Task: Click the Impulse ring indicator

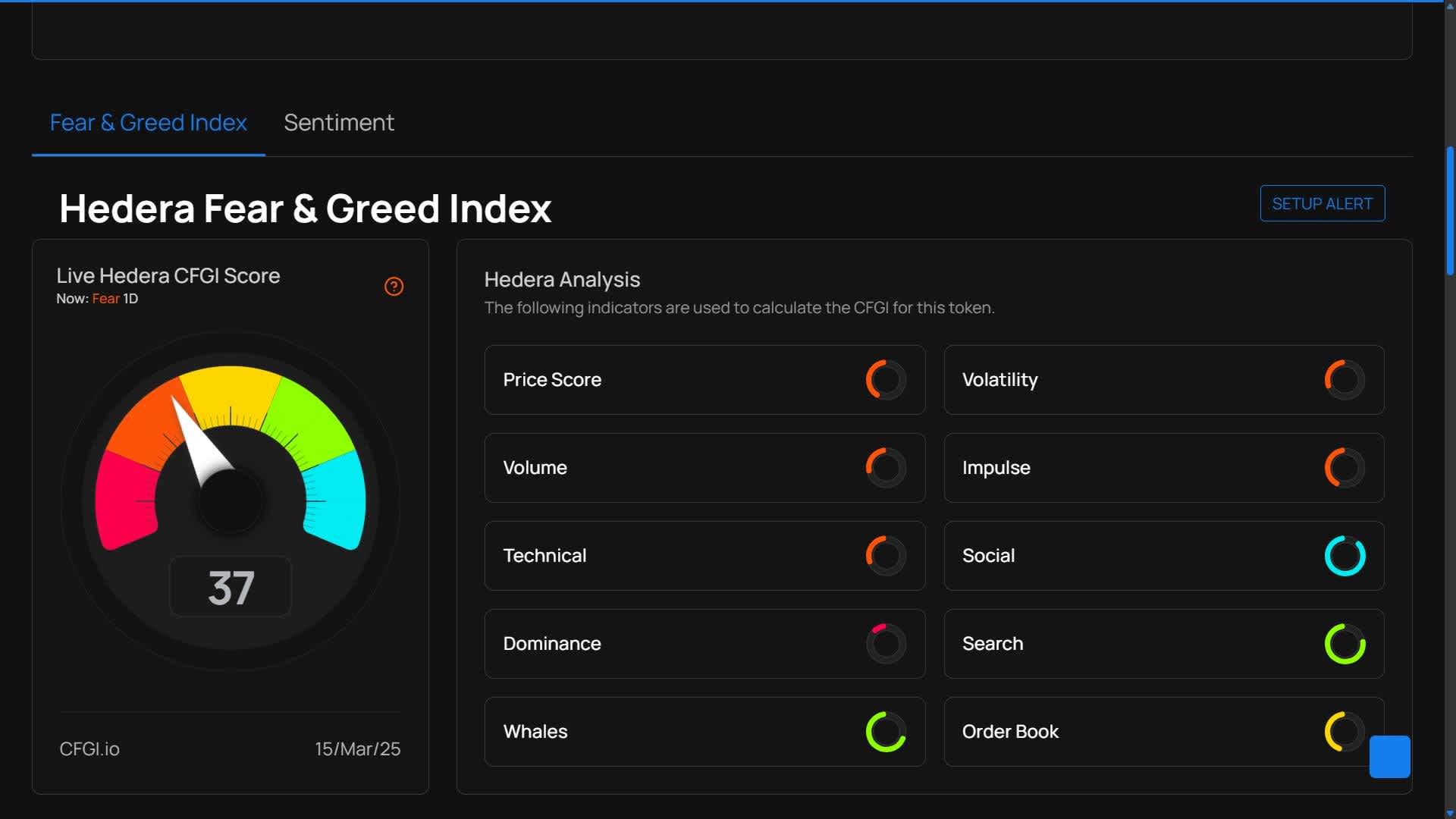Action: (1345, 468)
